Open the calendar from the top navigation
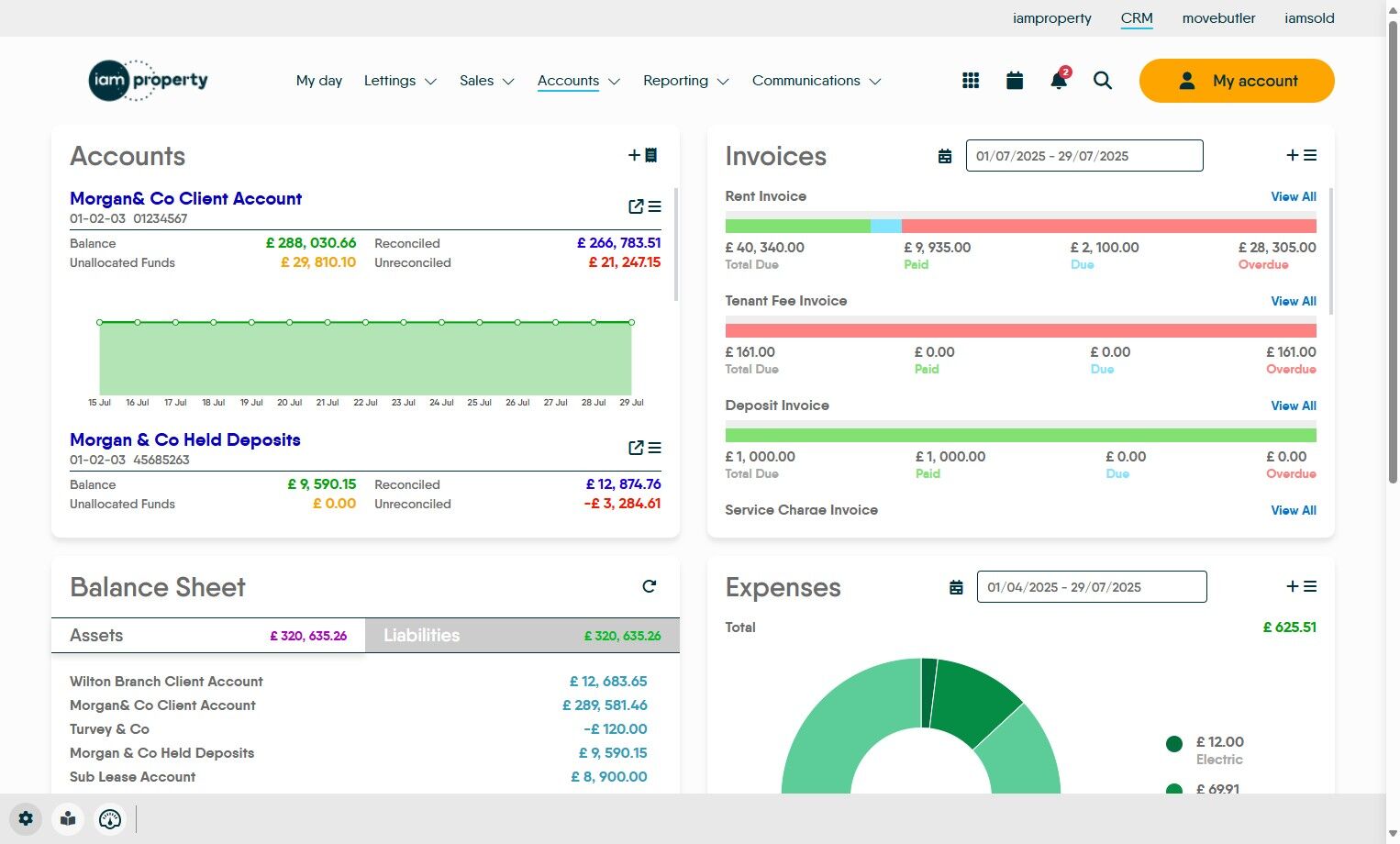Screen dimensions: 1400x844 tap(1014, 81)
